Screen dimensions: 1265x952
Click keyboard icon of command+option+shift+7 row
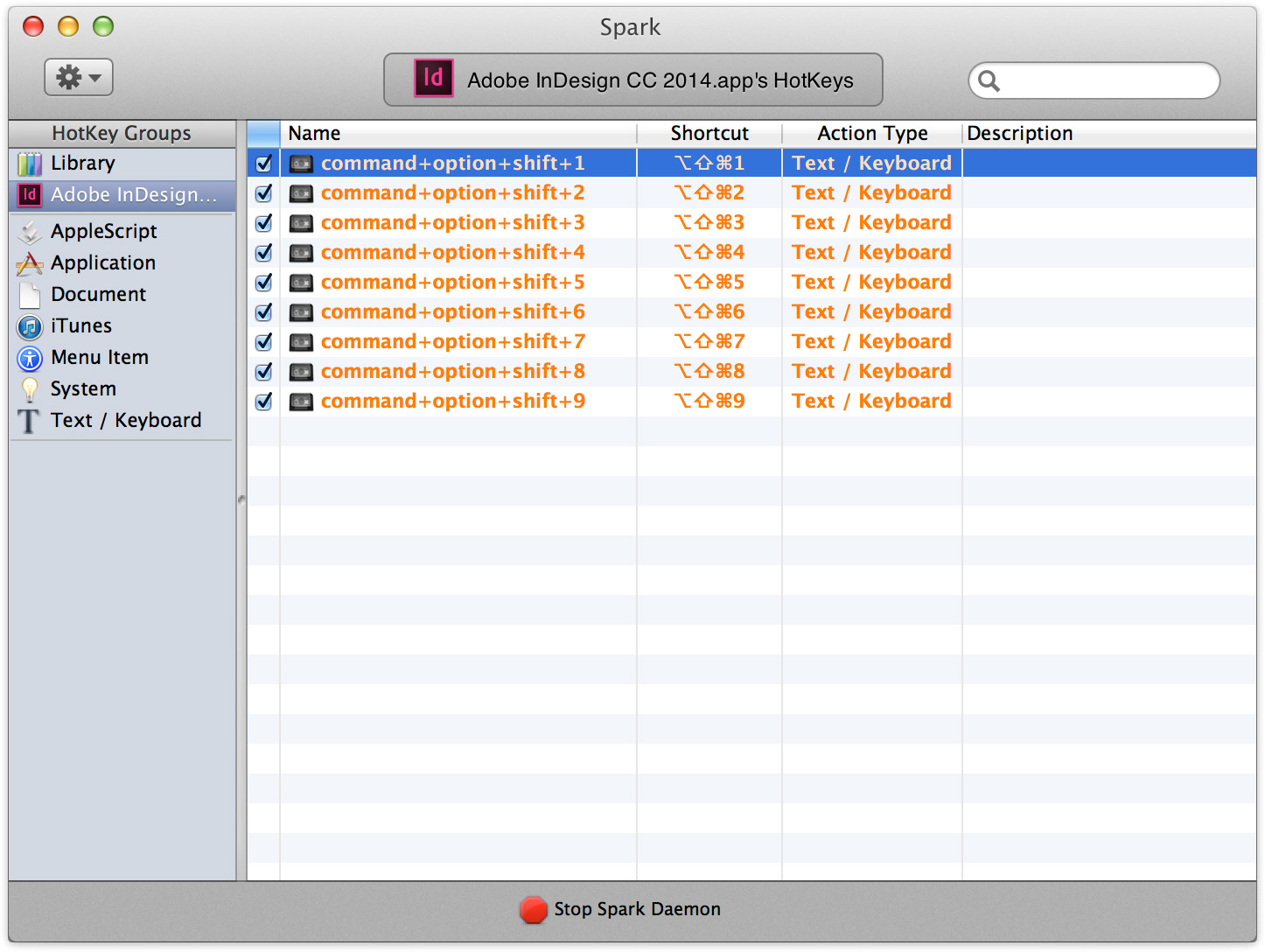pos(302,342)
